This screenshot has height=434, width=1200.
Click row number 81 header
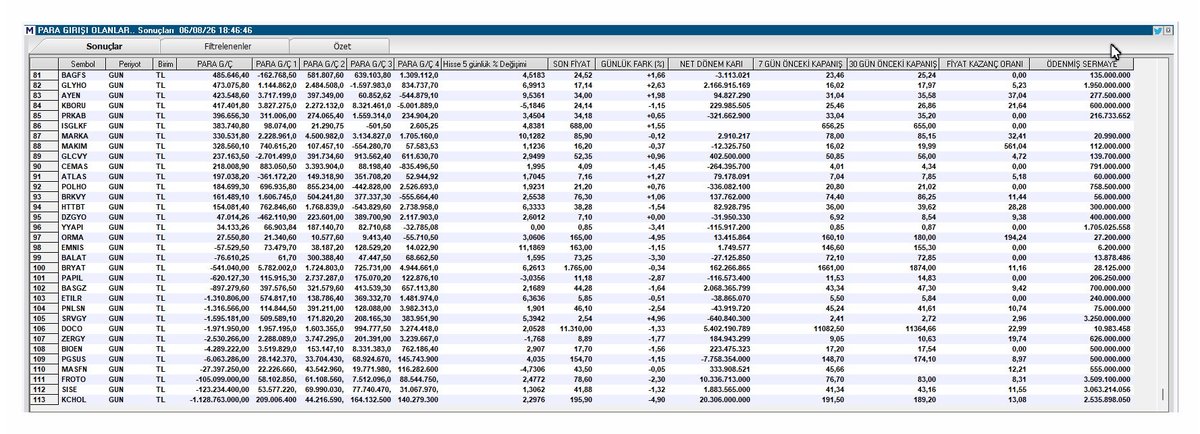tap(45, 75)
